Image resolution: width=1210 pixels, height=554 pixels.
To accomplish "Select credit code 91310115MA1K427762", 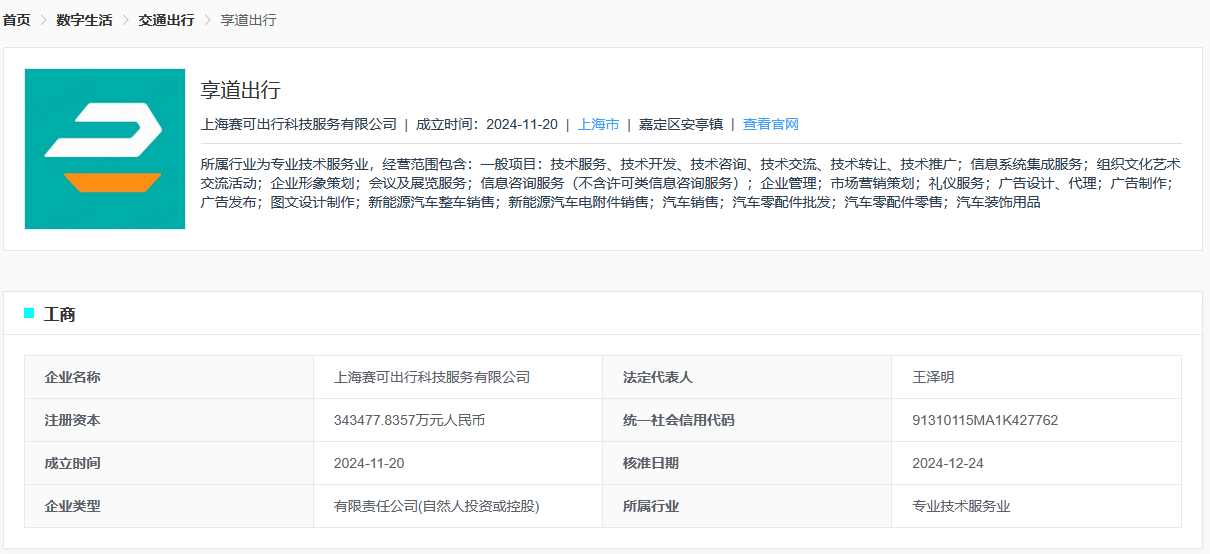I will click(985, 421).
